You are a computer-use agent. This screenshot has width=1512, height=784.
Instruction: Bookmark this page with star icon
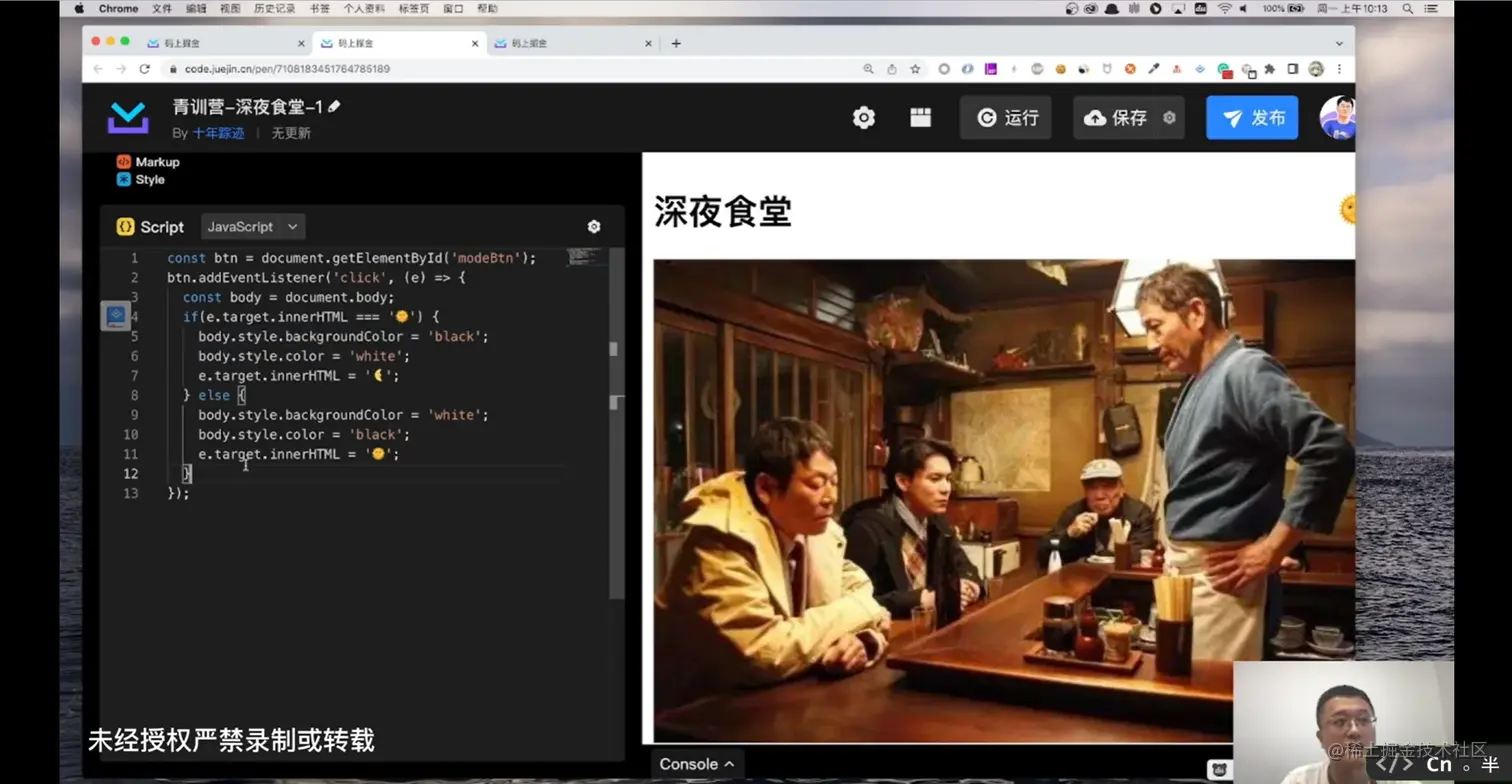pyautogui.click(x=915, y=69)
